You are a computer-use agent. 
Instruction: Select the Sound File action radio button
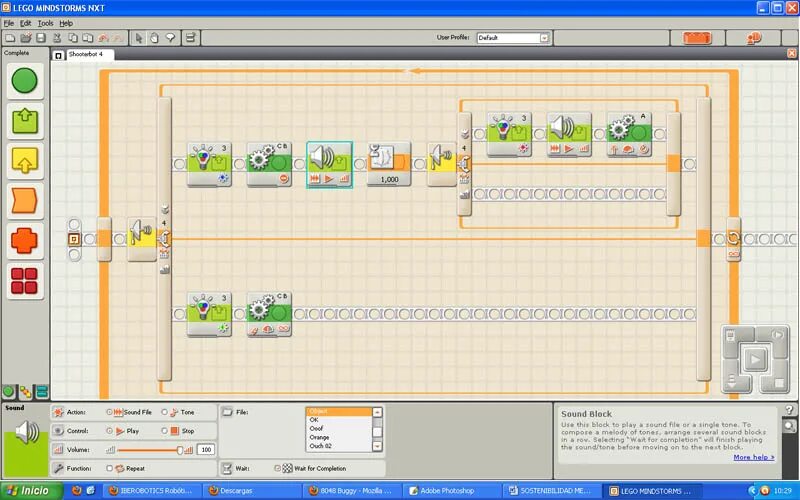[109, 412]
